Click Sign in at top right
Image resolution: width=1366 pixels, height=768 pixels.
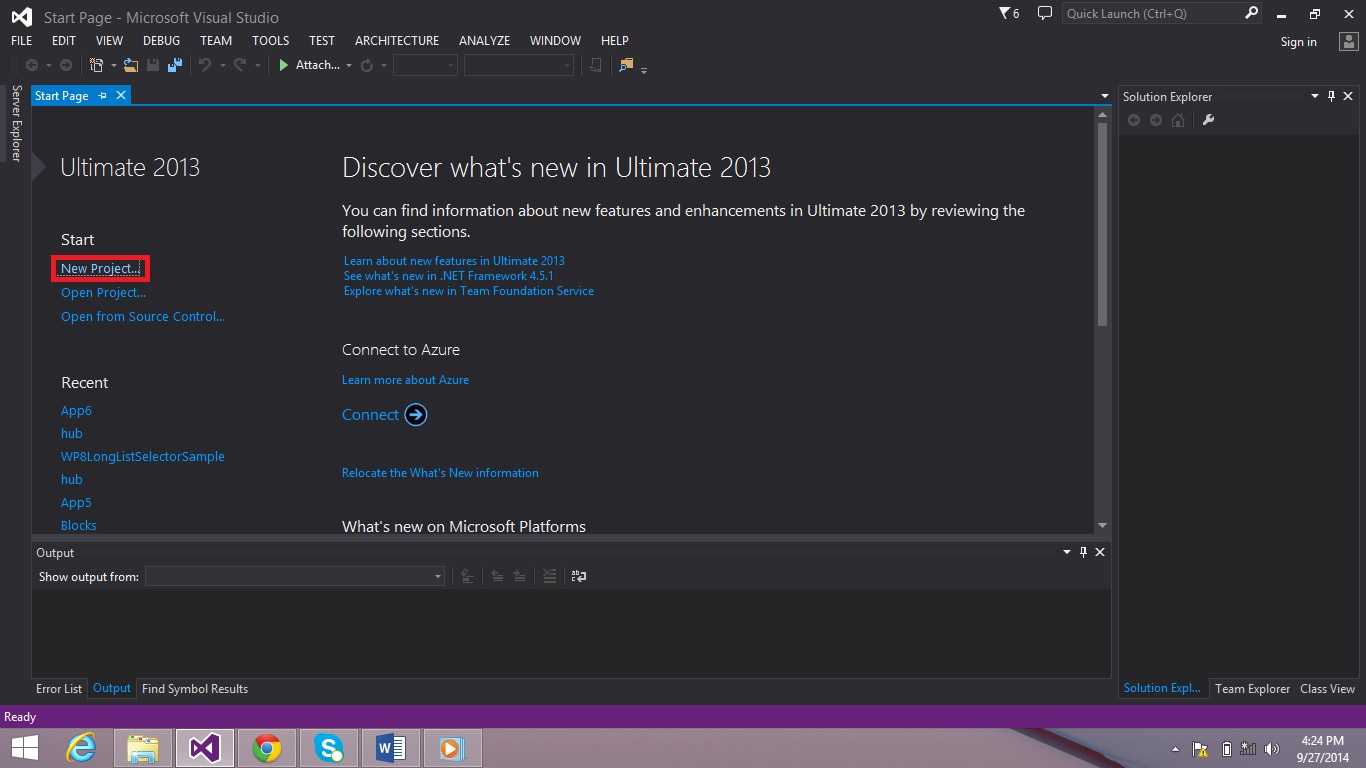point(1298,42)
